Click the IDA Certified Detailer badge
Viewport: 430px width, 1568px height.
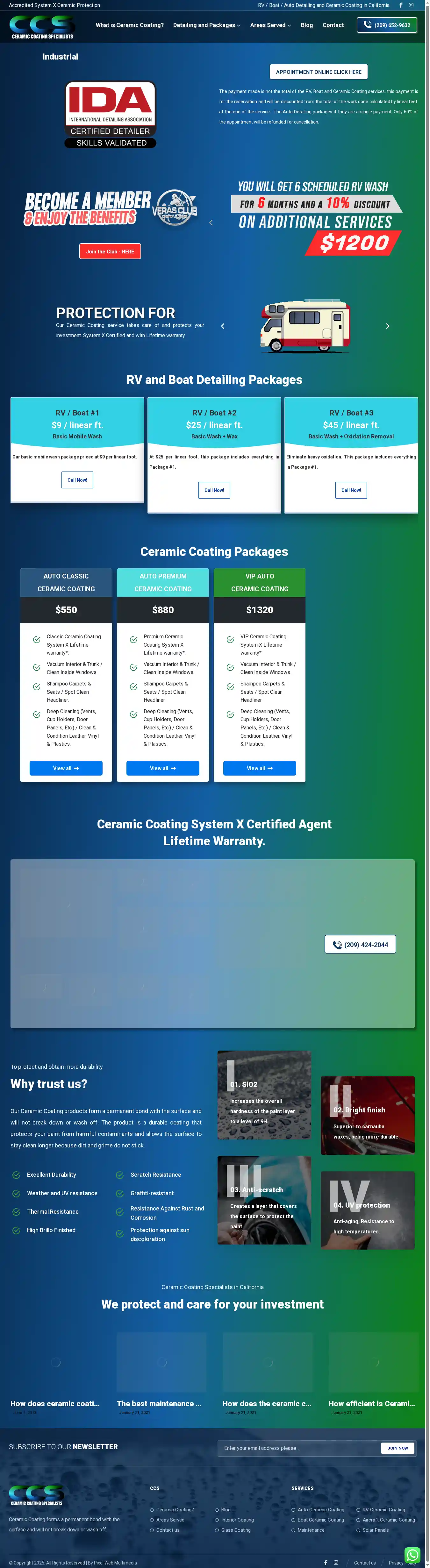(110, 114)
